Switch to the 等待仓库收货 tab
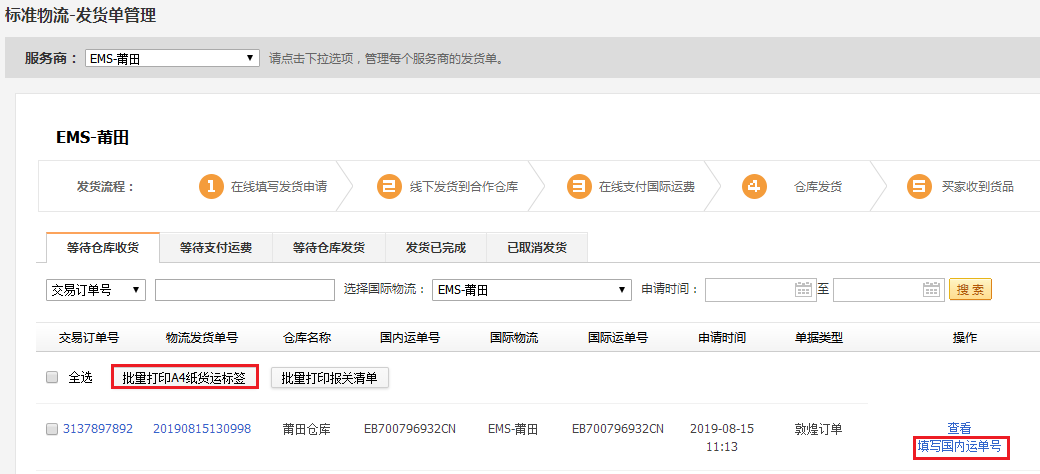This screenshot has width=1040, height=474. pyautogui.click(x=103, y=248)
